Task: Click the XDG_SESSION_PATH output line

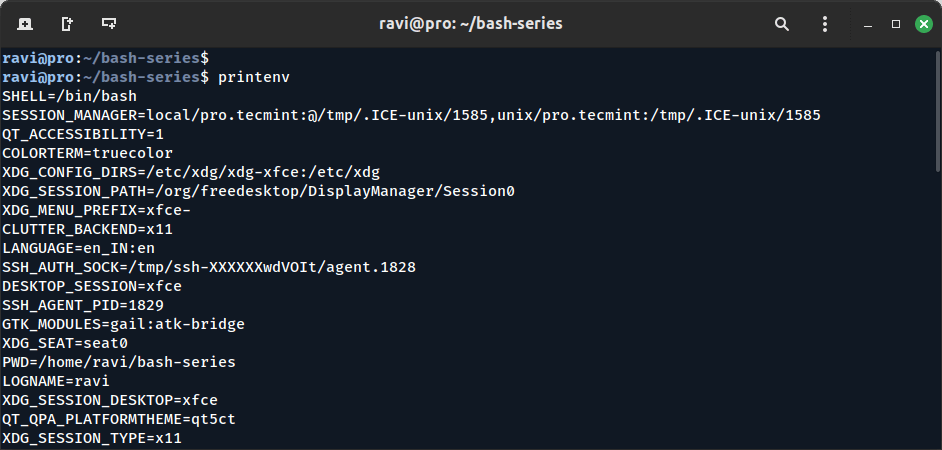Action: (x=258, y=191)
